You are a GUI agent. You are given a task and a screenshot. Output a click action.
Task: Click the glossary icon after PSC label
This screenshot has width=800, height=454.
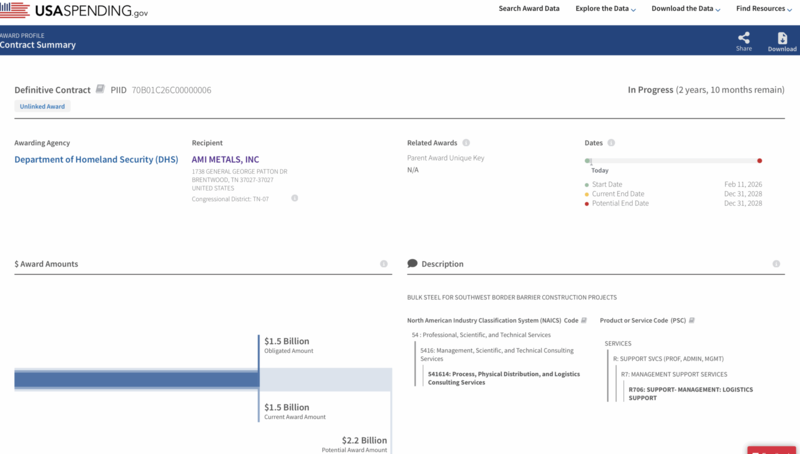[x=692, y=320]
